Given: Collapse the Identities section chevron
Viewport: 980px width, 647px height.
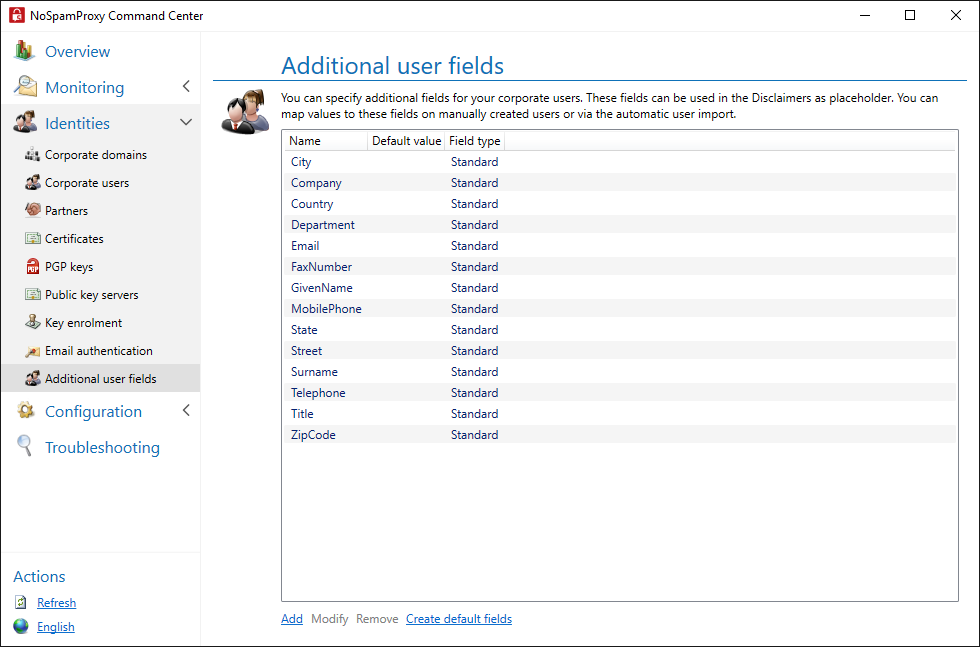Looking at the screenshot, I should coord(186,122).
